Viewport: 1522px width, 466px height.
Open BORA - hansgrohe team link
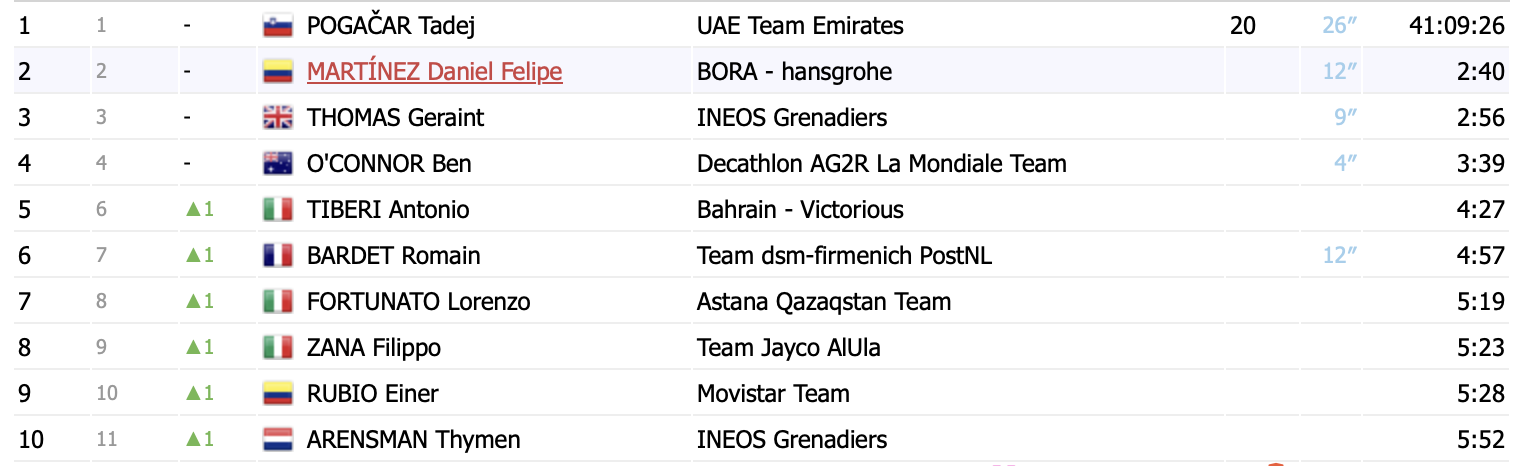coord(794,72)
